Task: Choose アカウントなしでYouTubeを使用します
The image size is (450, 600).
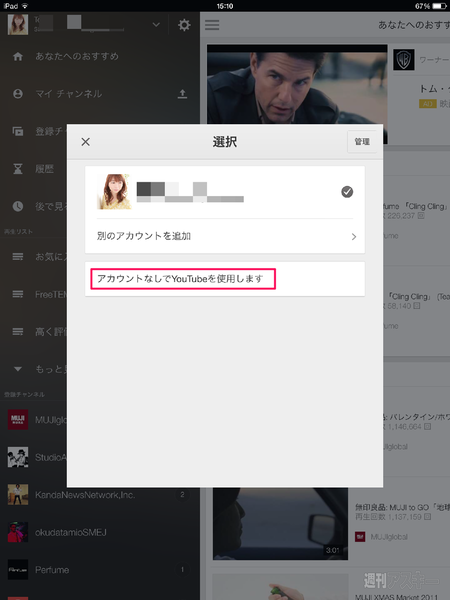Action: (x=225, y=279)
